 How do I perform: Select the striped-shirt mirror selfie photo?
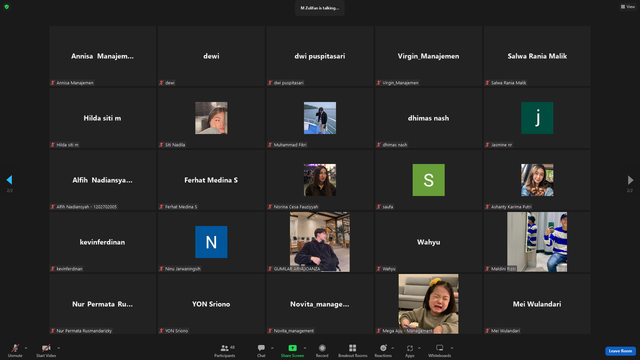pos(537,242)
